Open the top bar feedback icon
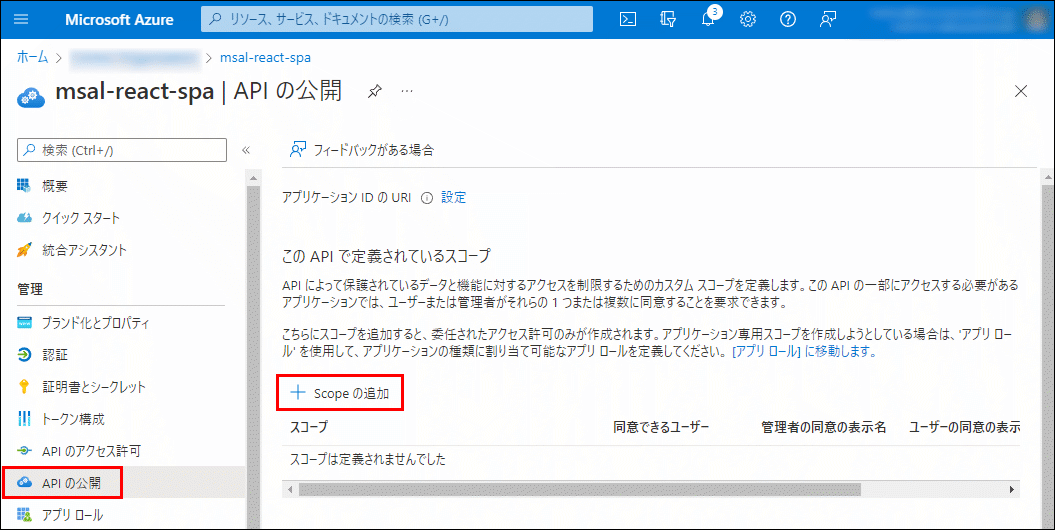This screenshot has height=530, width=1055. (828, 20)
